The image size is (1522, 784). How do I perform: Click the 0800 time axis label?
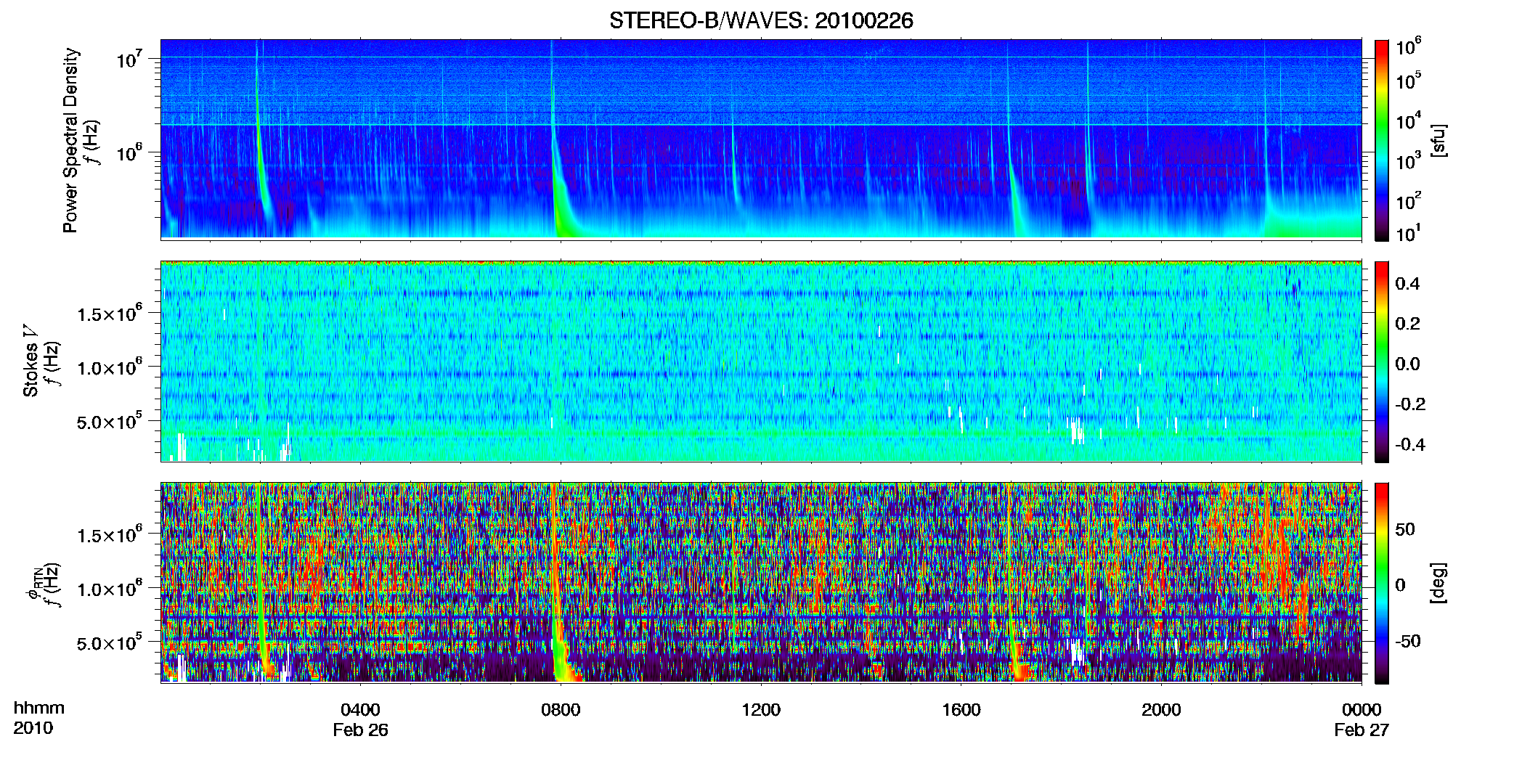coord(561,709)
